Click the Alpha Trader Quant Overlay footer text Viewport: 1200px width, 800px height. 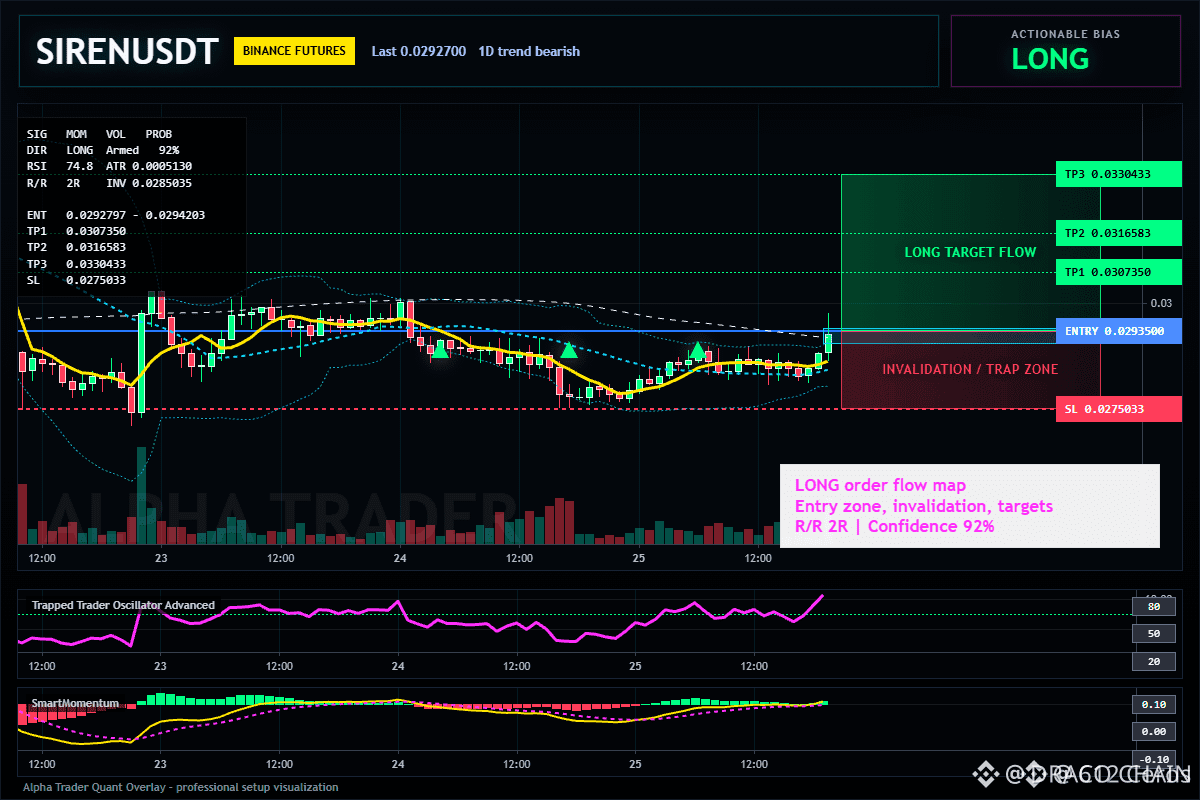[181, 787]
